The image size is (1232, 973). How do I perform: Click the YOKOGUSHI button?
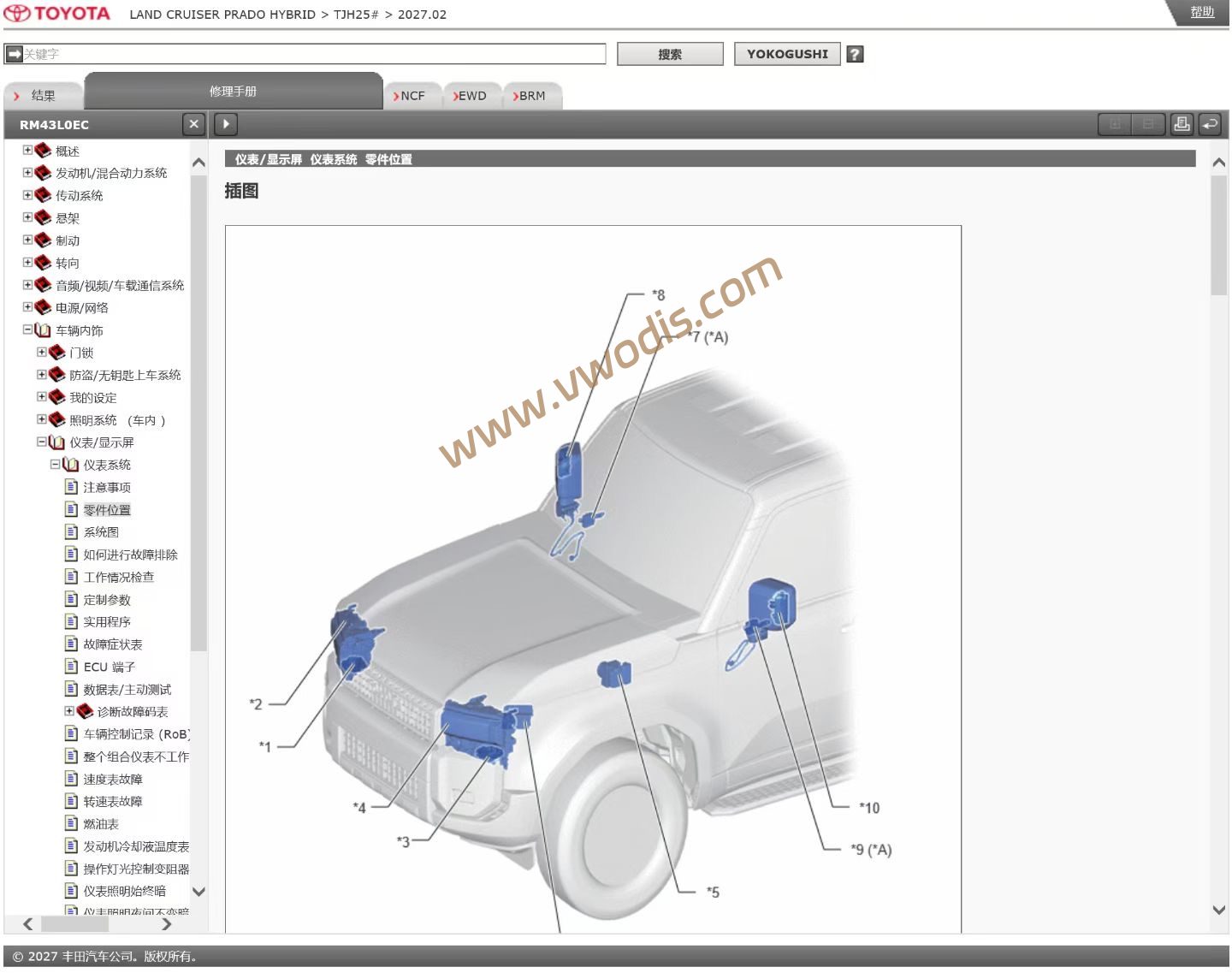787,54
